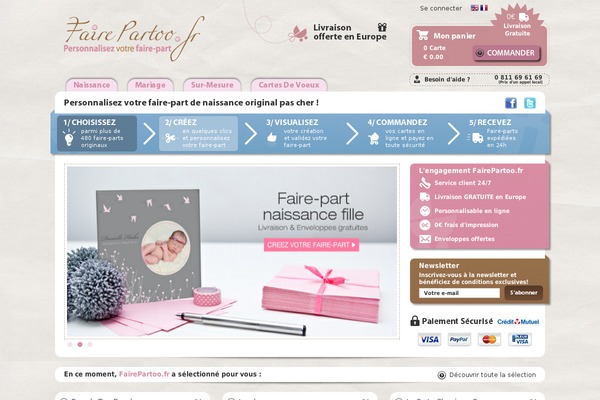Click the S'abonner newsletter button
Screen dimensions: 600x400
tap(523, 293)
